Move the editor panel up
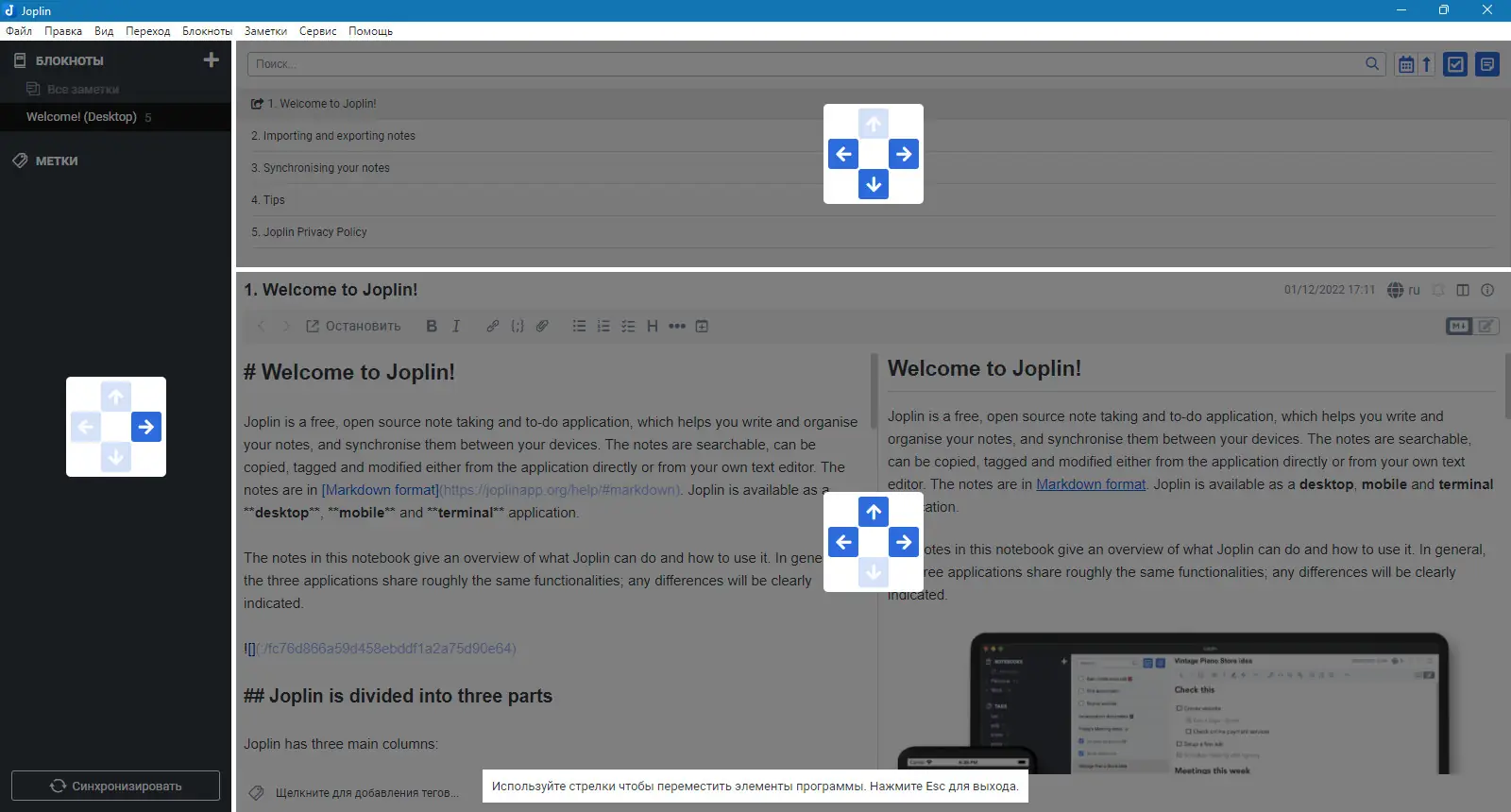This screenshot has width=1511, height=812. 874,512
